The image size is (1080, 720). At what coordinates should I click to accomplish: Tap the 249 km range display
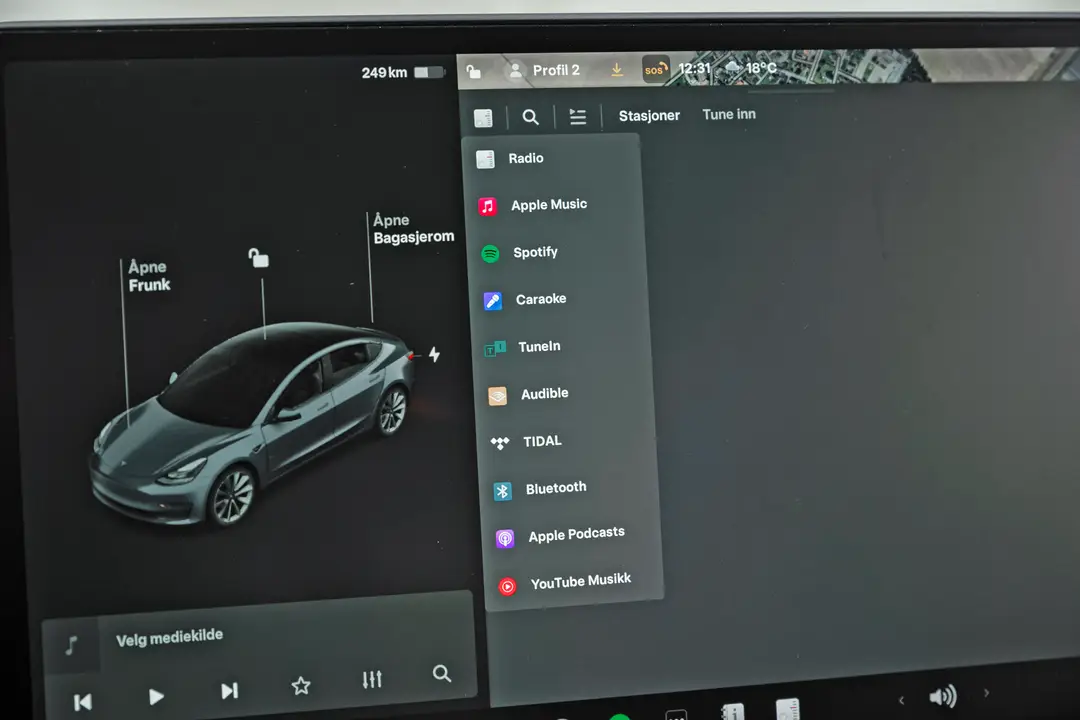384,72
